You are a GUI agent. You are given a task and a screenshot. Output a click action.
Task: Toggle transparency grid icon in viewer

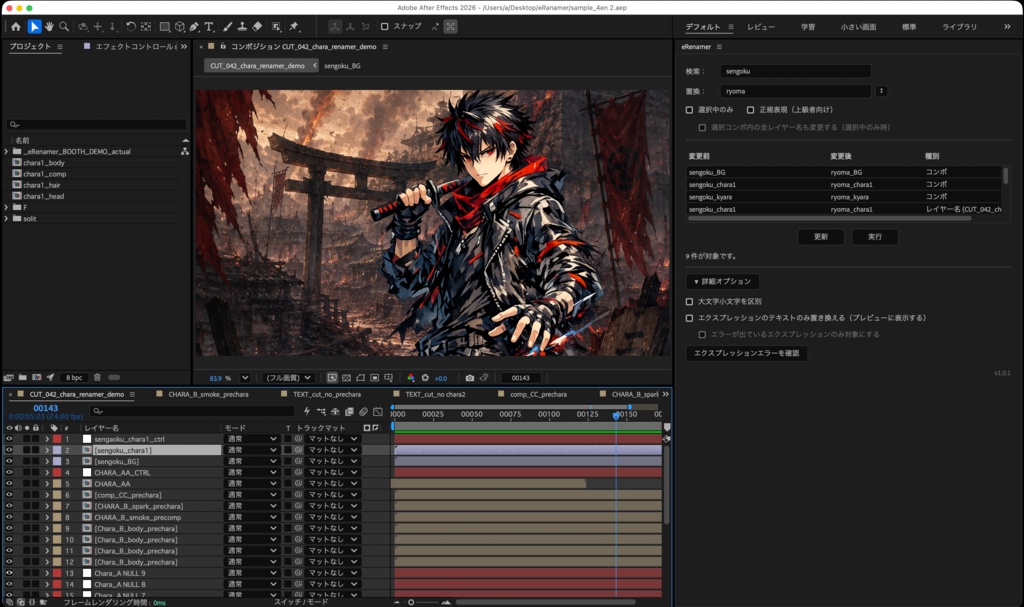tap(346, 378)
